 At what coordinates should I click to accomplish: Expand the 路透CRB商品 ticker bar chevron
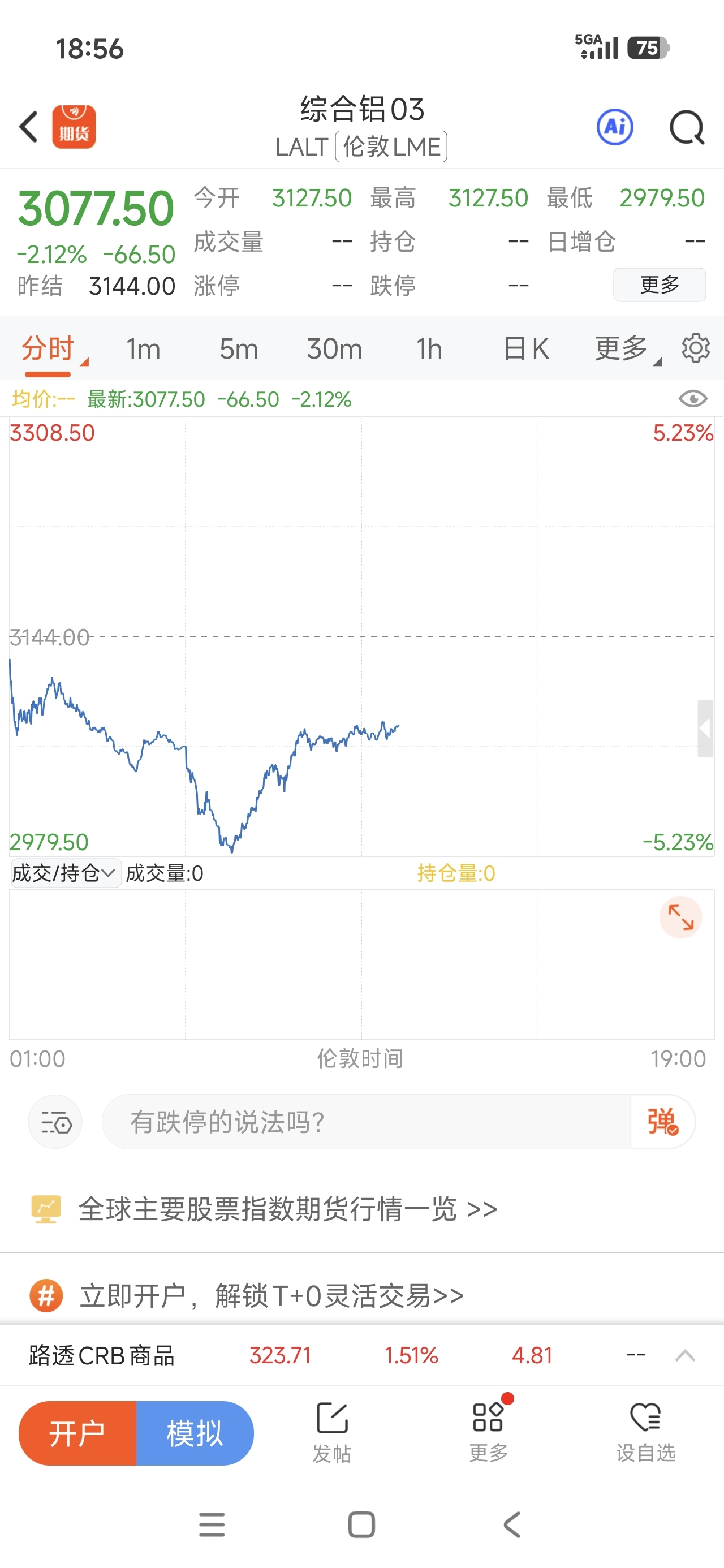coord(685,1355)
